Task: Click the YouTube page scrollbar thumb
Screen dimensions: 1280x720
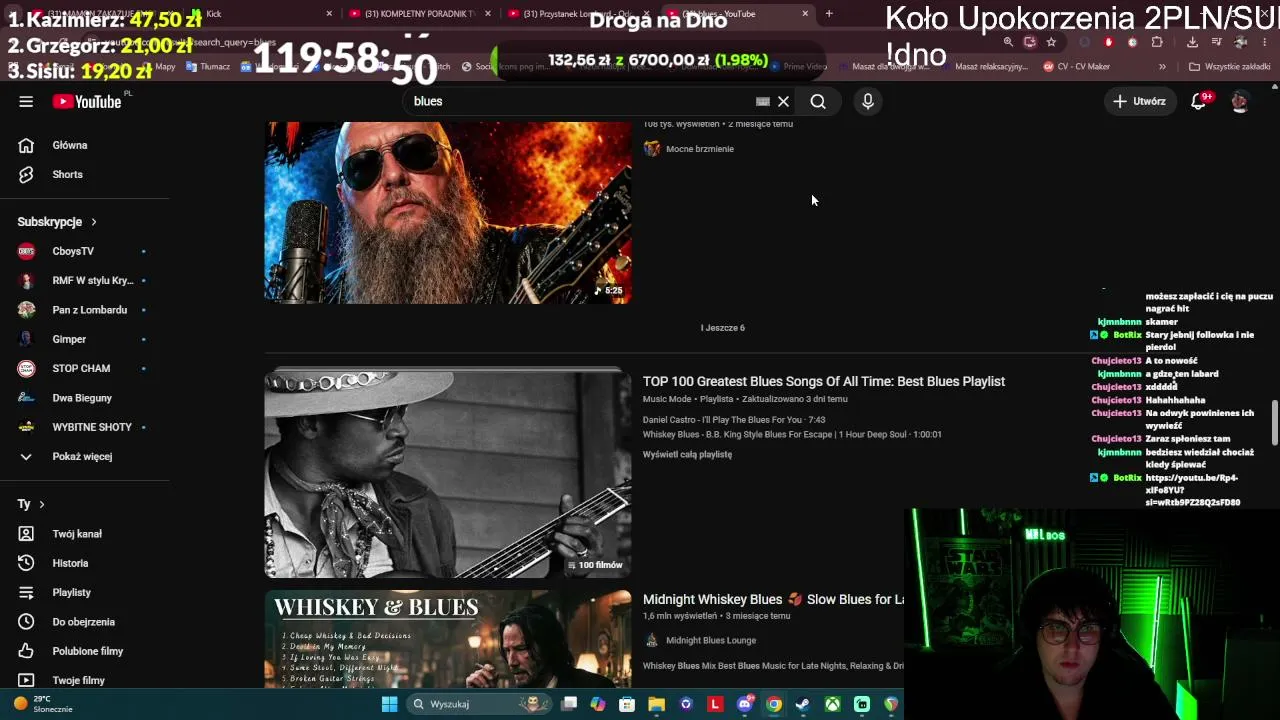Action: (x=1274, y=423)
